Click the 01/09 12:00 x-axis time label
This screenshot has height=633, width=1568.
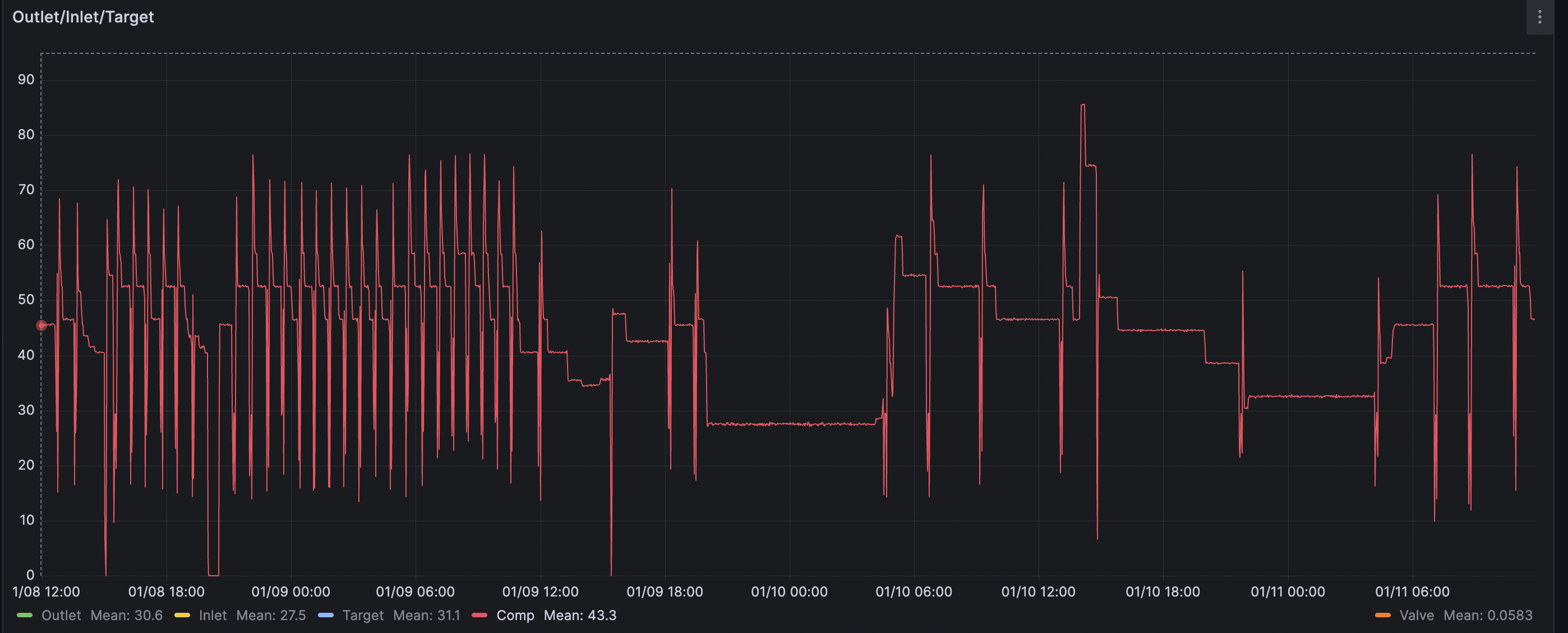540,591
